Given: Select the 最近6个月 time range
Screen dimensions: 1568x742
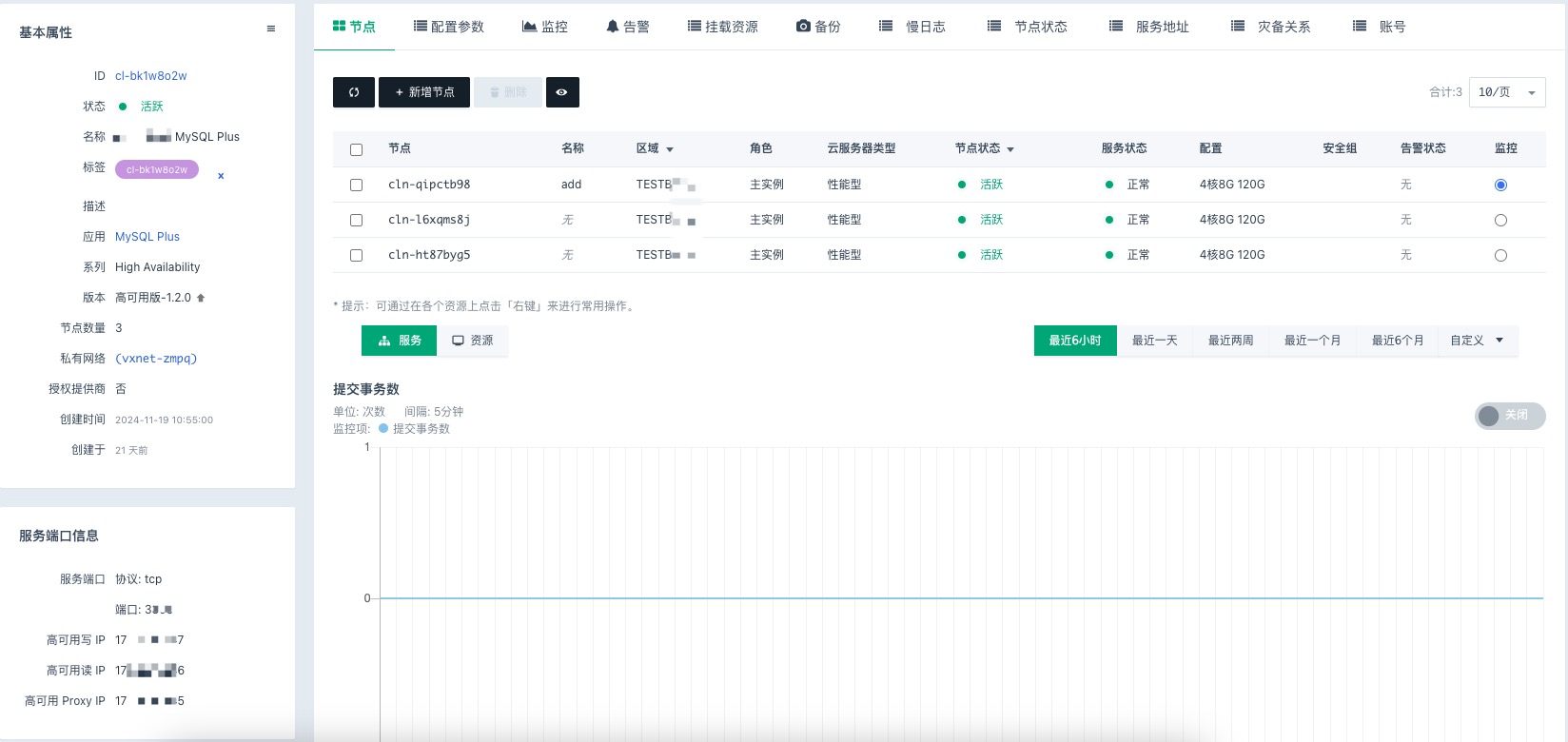Looking at the screenshot, I should 1397,341.
